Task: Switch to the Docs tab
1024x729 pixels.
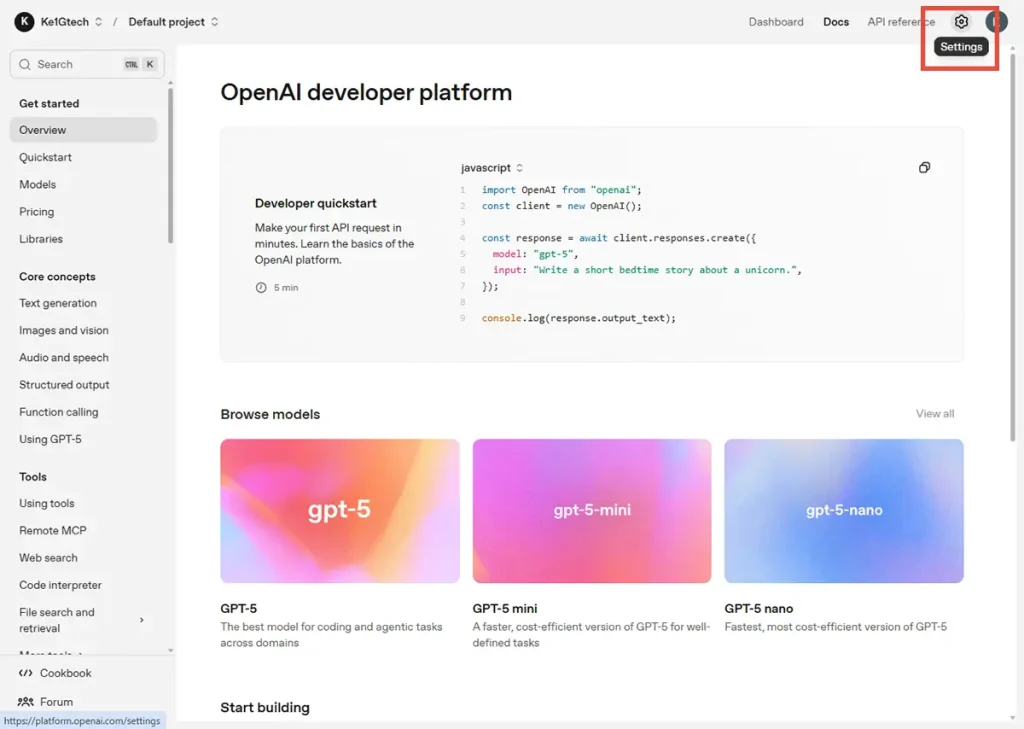Action: point(835,22)
